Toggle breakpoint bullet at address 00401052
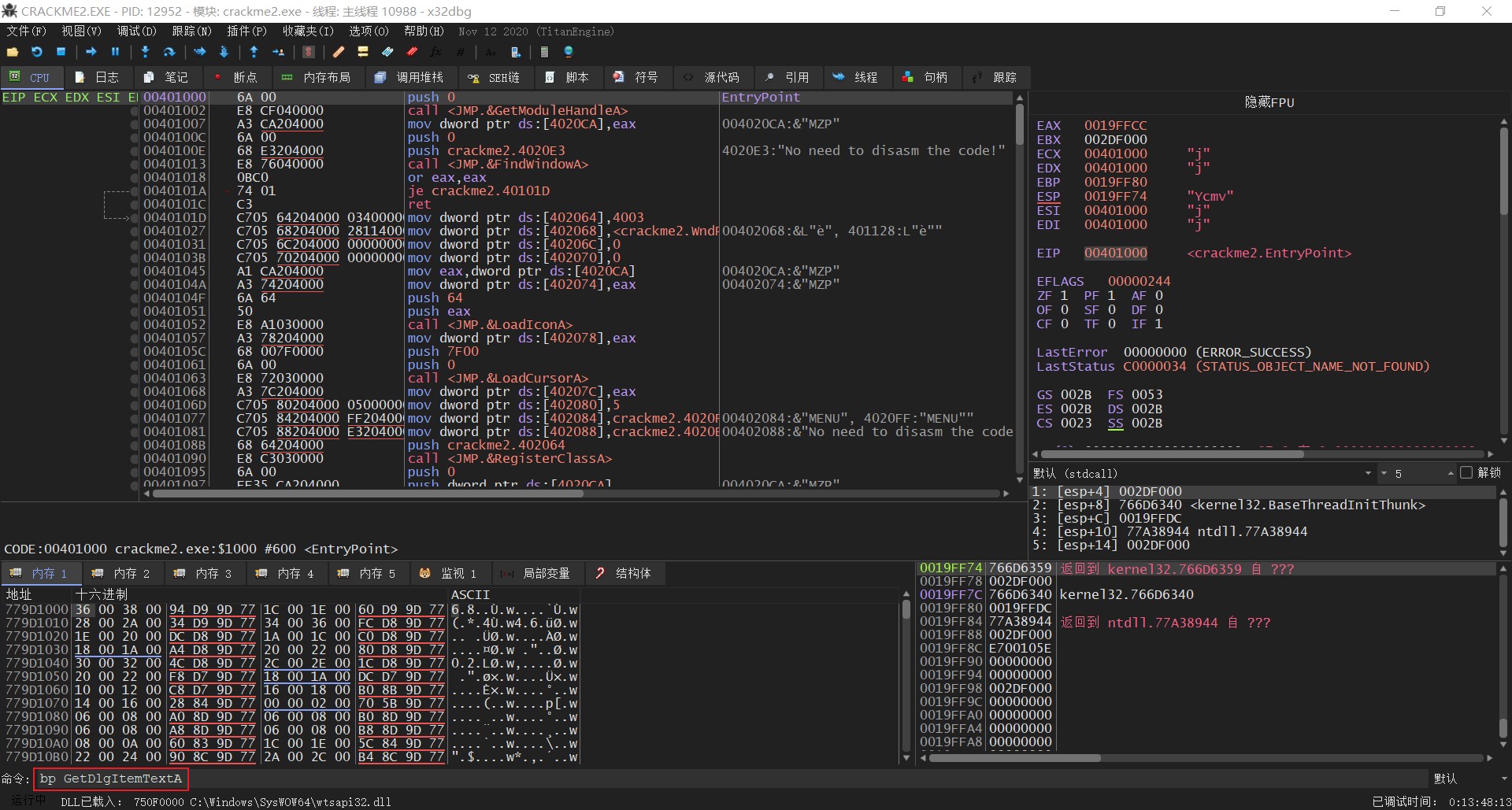Image resolution: width=1512 pixels, height=810 pixels. [135, 325]
